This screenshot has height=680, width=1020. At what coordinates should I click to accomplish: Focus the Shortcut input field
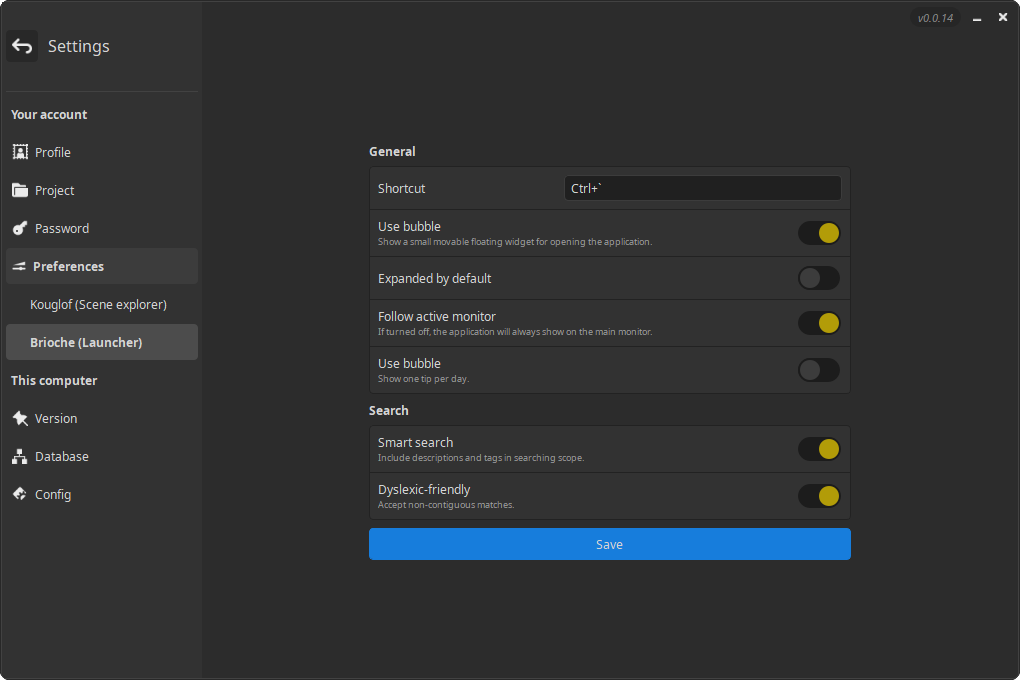click(x=702, y=188)
